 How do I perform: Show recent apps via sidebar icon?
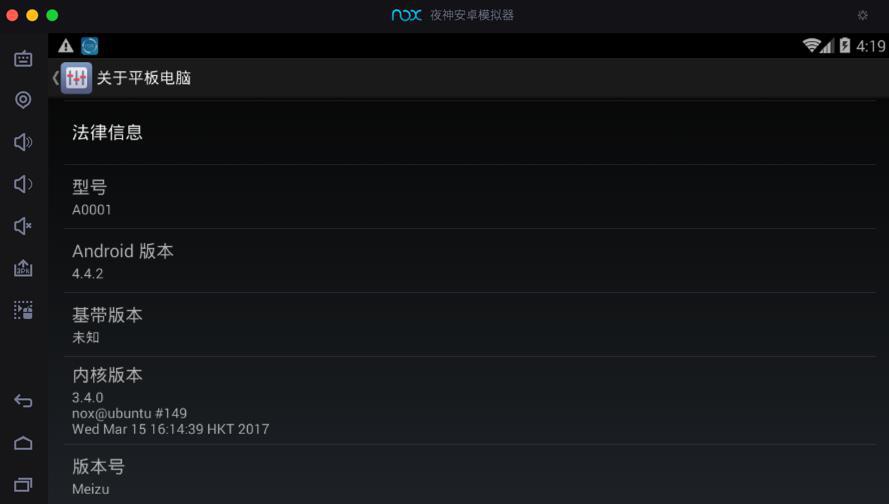23,485
